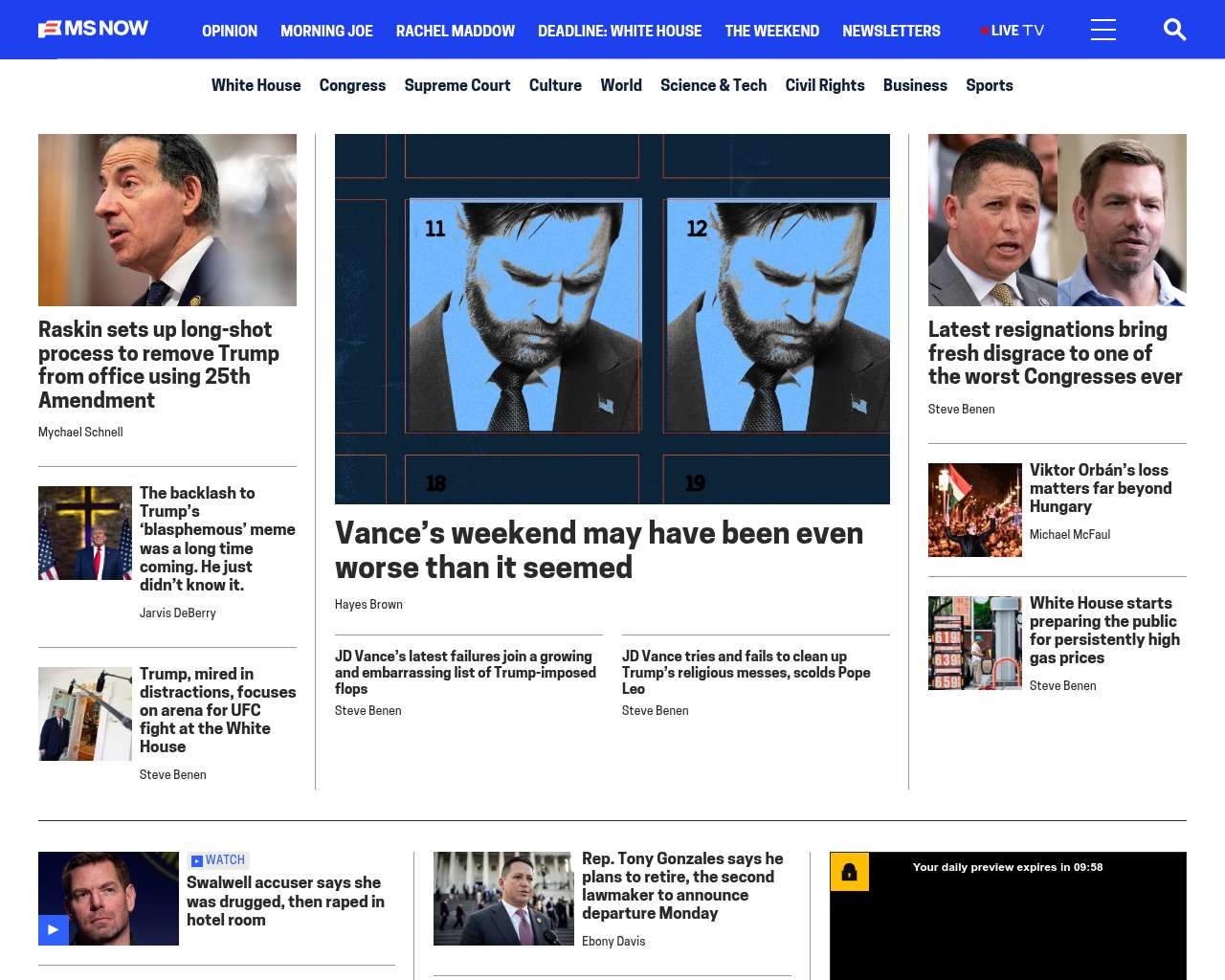
Task: Switch to the Supreme Court topic
Action: pos(457,85)
